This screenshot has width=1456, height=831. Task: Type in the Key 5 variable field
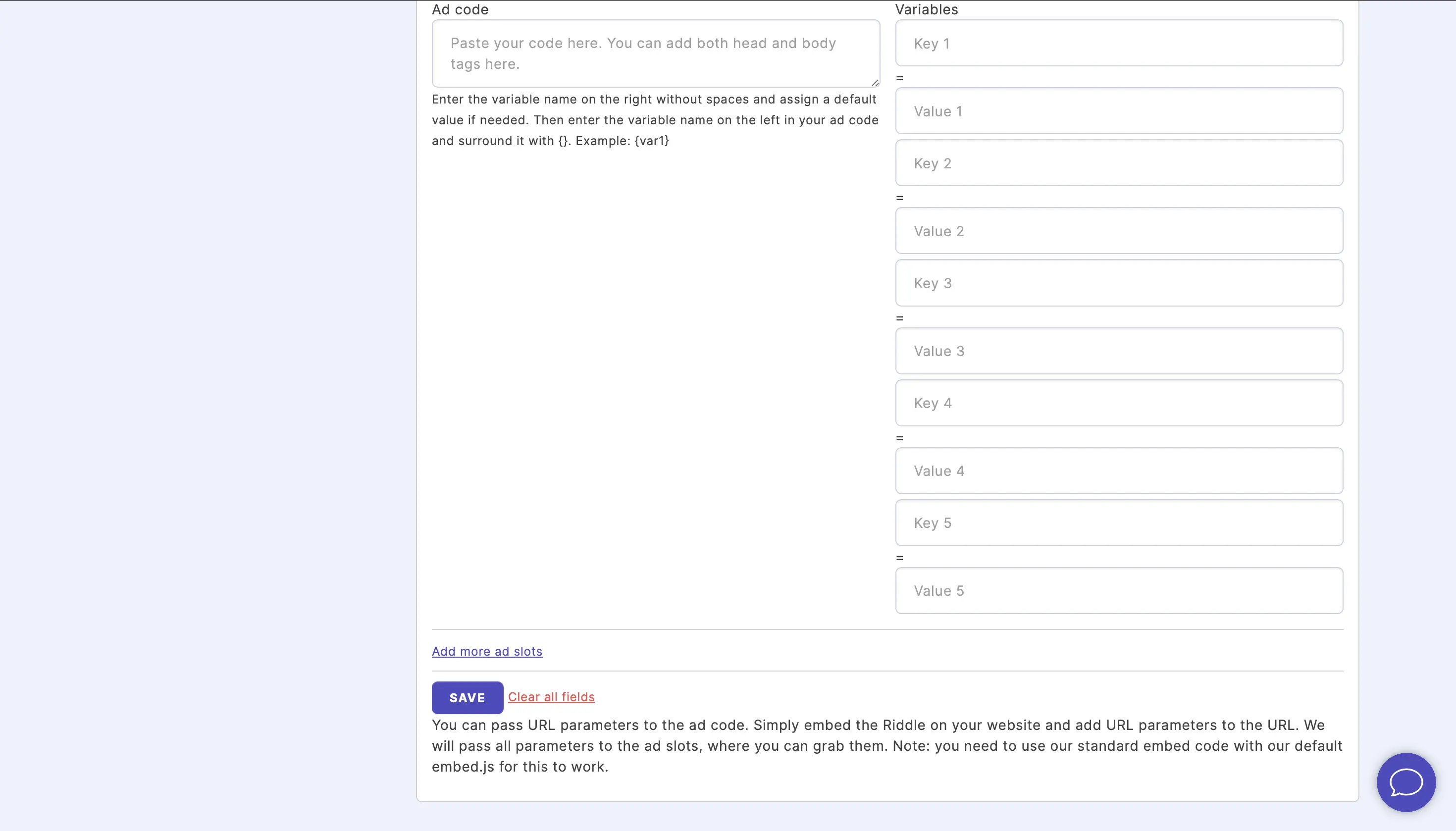coord(1119,523)
